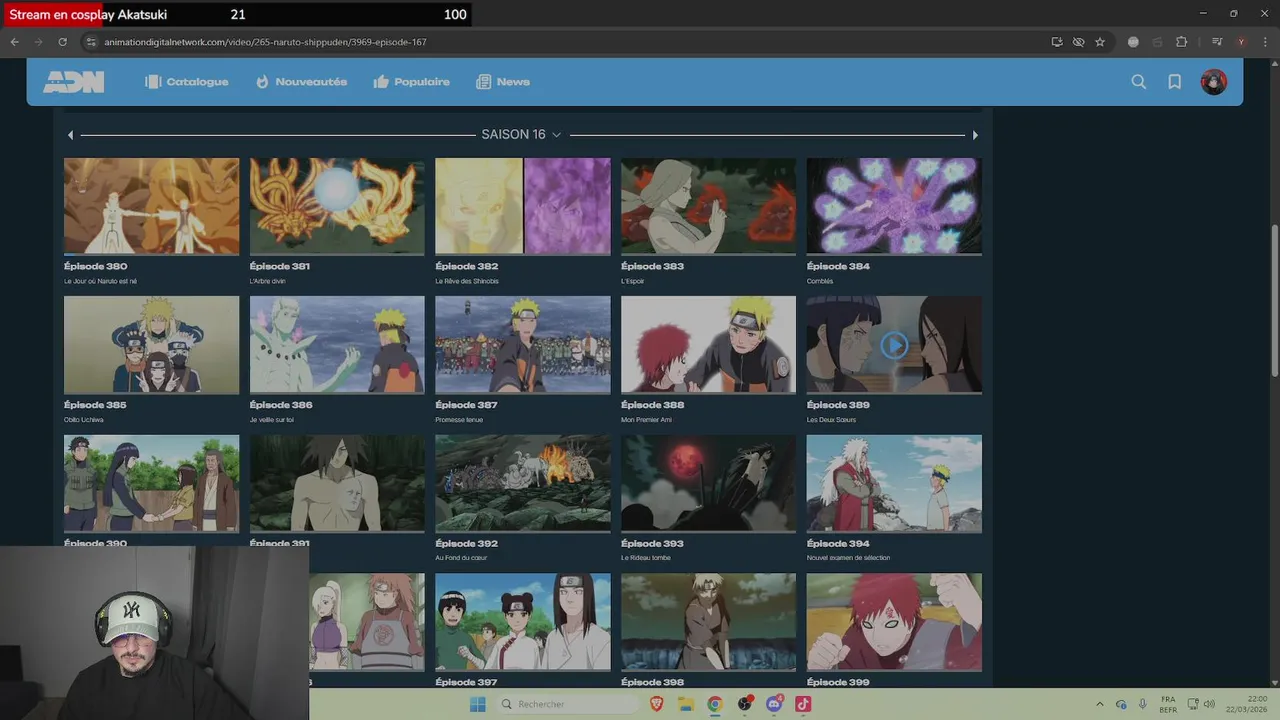Click 'Le Rideau tombe' subtitle
Image resolution: width=1280 pixels, height=720 pixels.
click(646, 558)
